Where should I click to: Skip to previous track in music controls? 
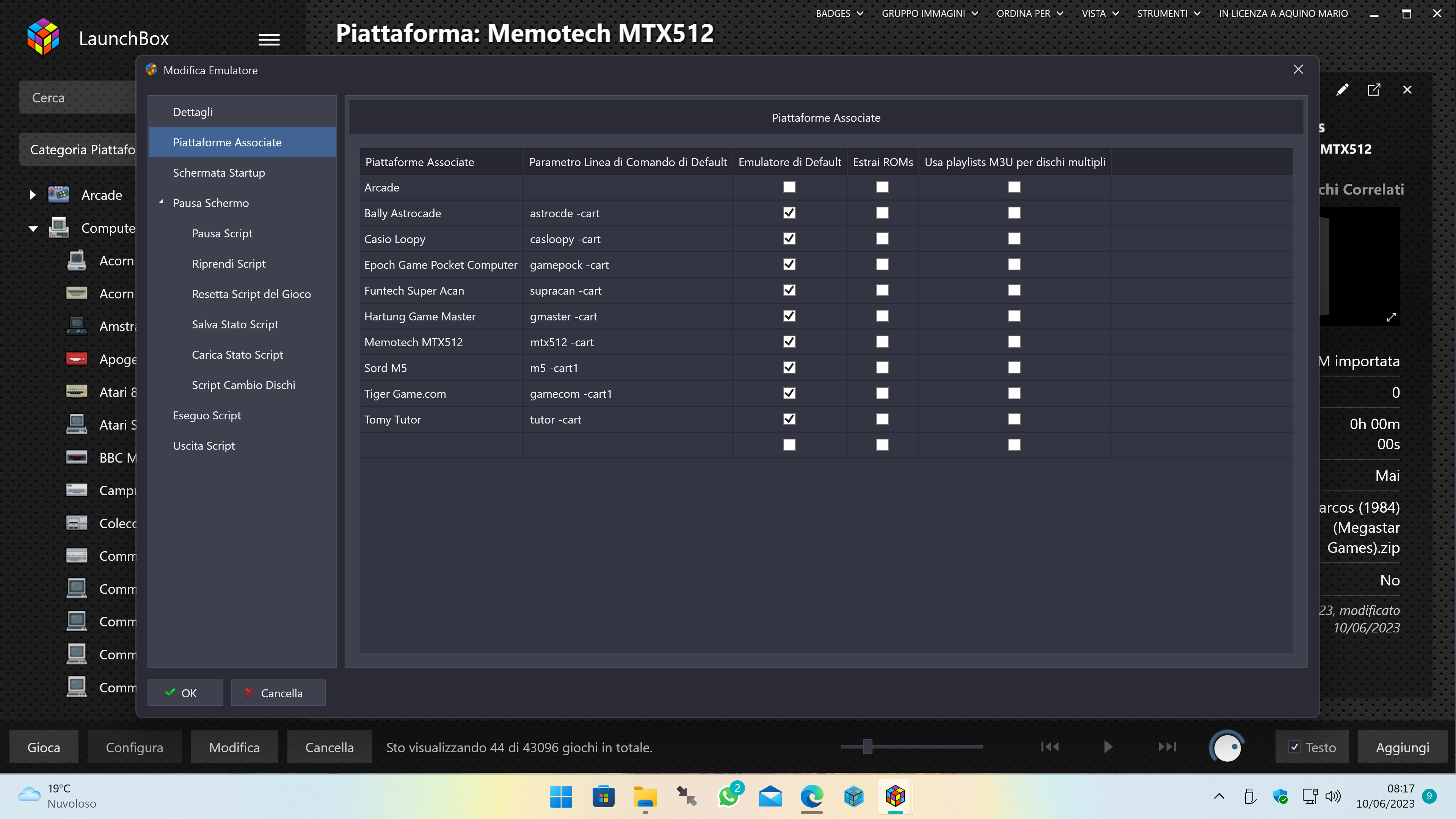point(1050,747)
